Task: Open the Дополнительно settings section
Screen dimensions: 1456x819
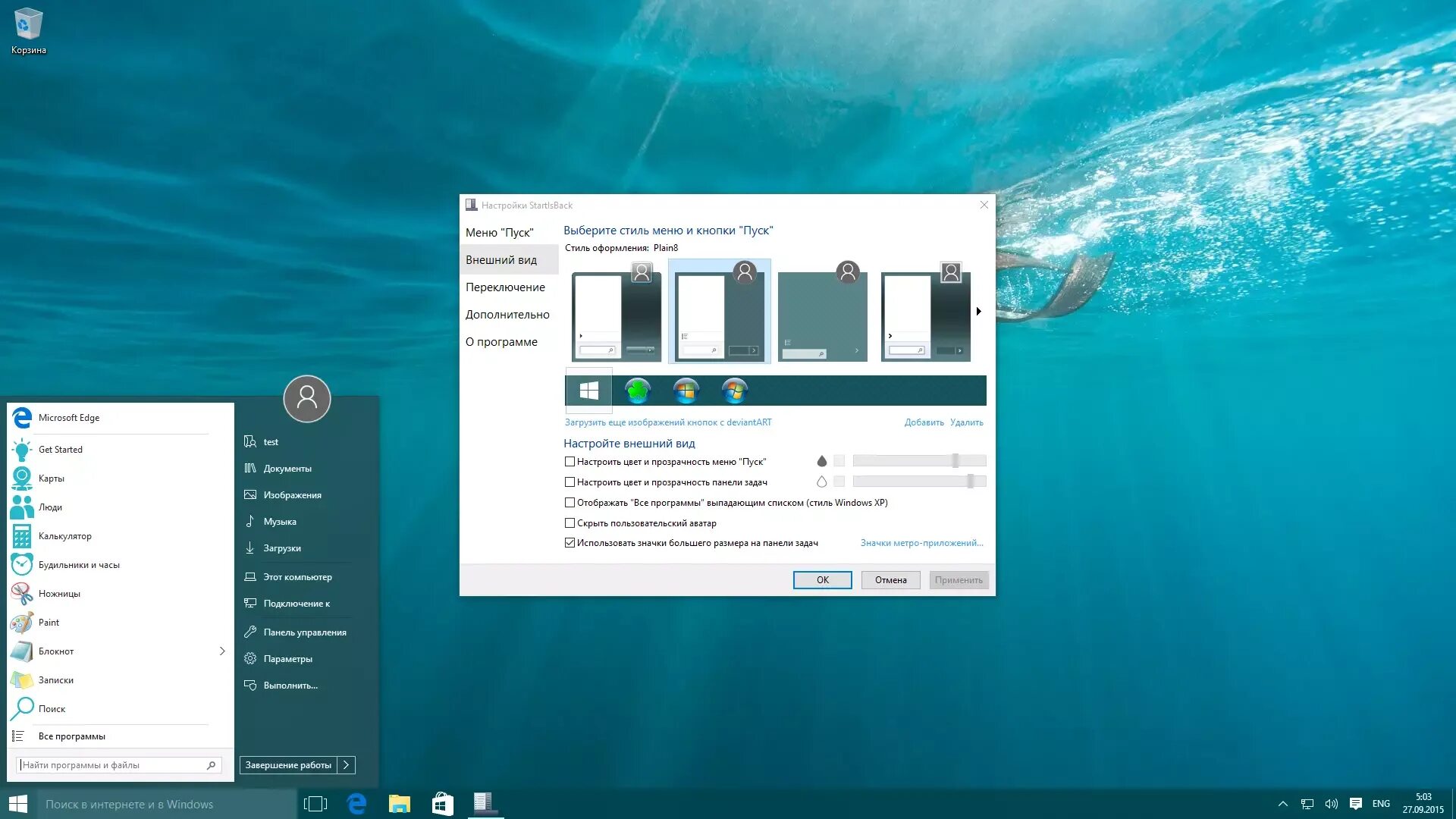Action: click(507, 315)
